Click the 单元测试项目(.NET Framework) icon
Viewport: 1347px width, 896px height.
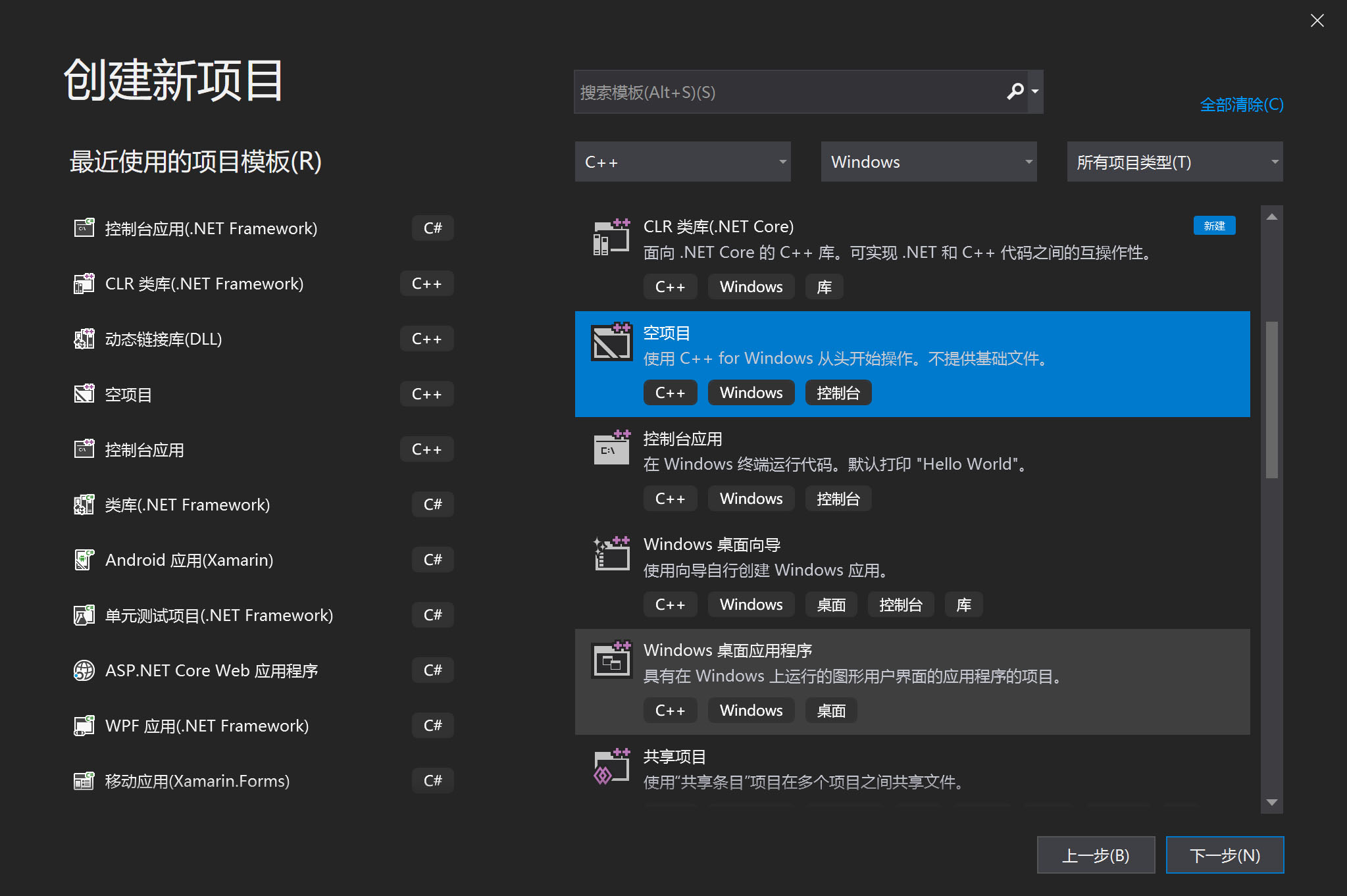[84, 614]
